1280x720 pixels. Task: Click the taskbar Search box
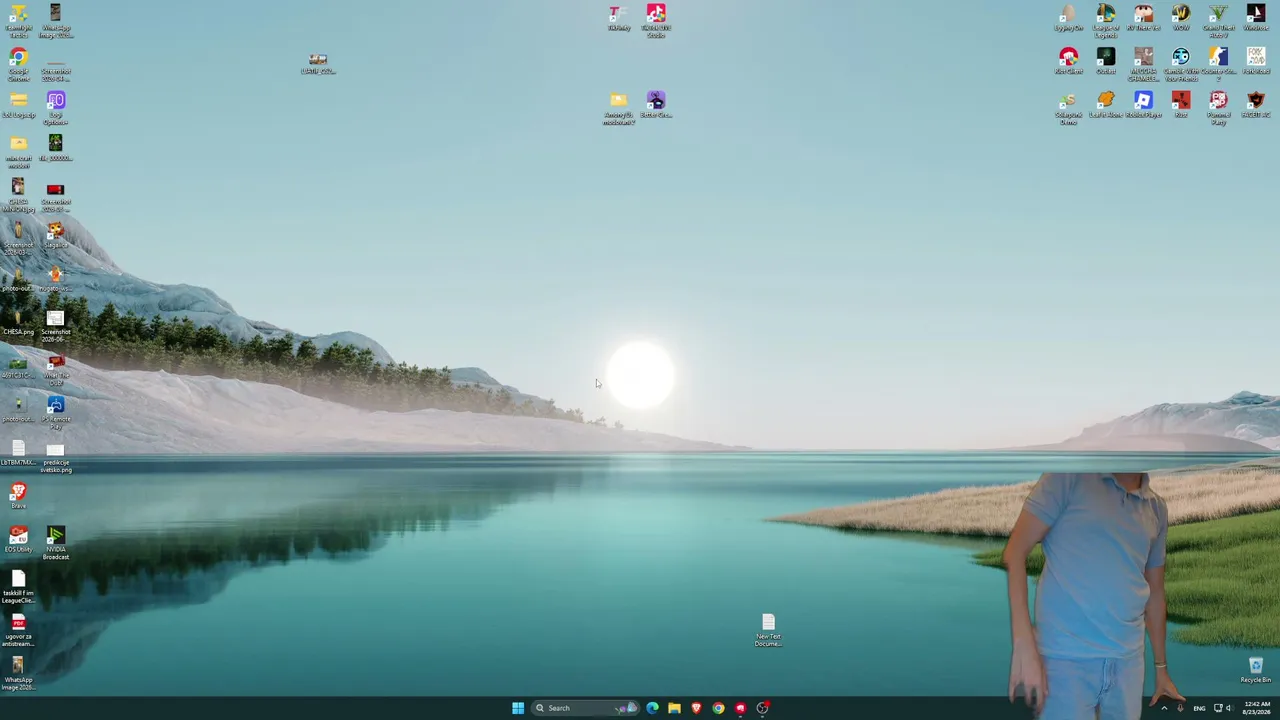click(x=585, y=708)
